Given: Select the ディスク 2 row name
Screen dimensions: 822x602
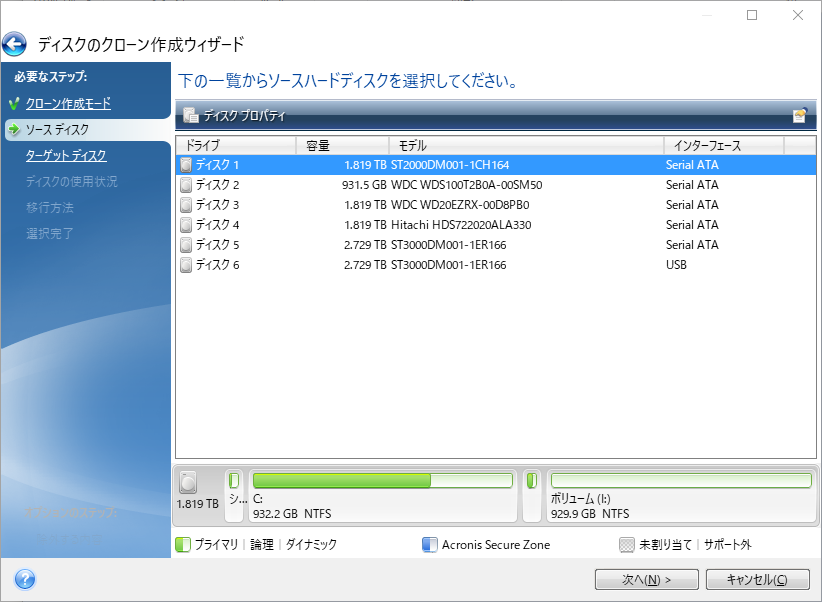Looking at the screenshot, I should (x=218, y=185).
